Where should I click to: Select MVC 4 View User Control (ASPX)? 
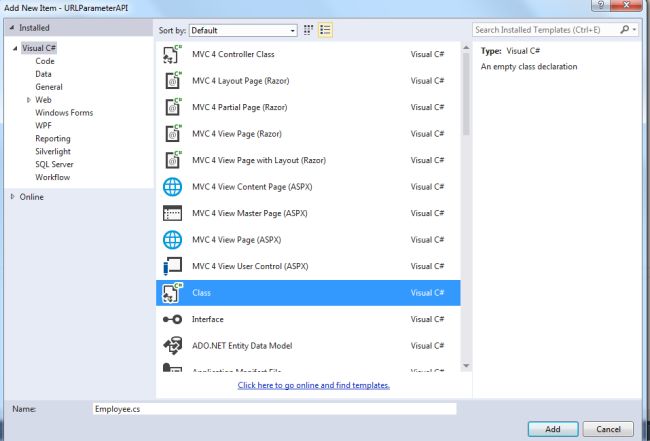coord(250,267)
